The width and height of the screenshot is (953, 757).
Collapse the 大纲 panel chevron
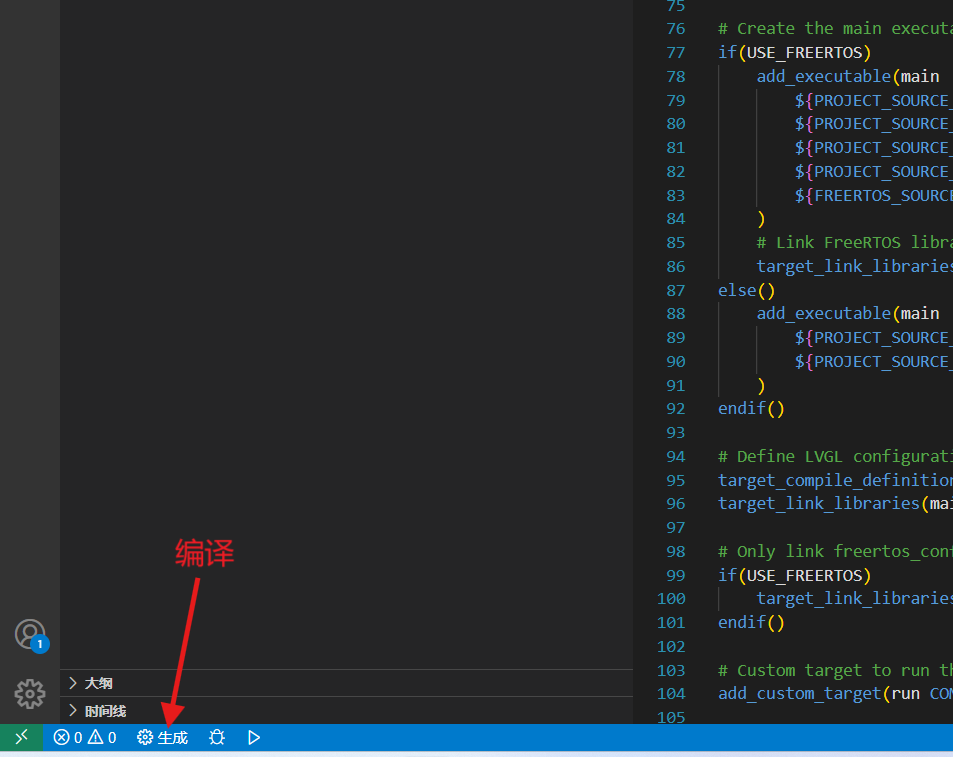[75, 683]
